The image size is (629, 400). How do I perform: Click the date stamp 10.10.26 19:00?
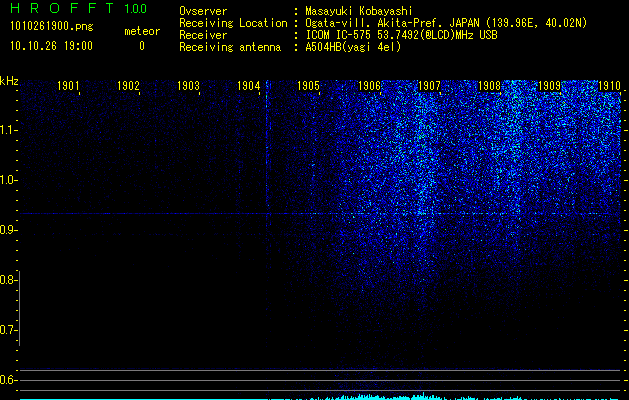click(51, 46)
